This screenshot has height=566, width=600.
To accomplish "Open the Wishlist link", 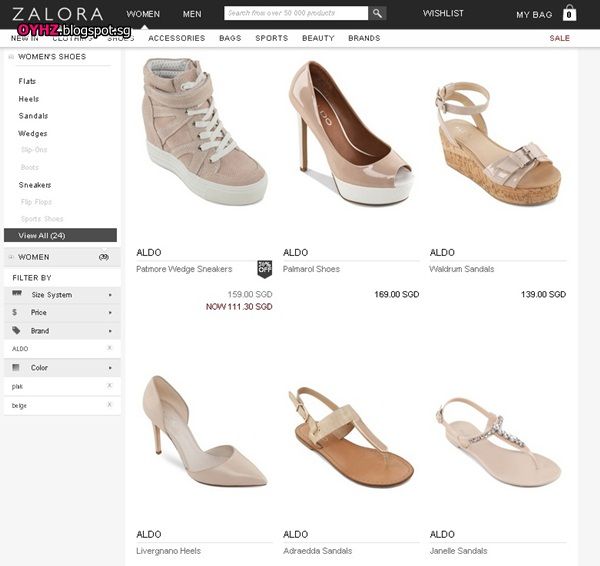I will [x=443, y=13].
